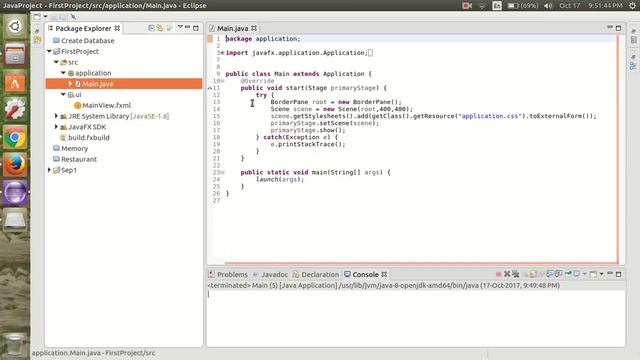The image size is (640, 360).
Task: Open the Display Selected Console dropdown arrow
Action: tap(584, 274)
